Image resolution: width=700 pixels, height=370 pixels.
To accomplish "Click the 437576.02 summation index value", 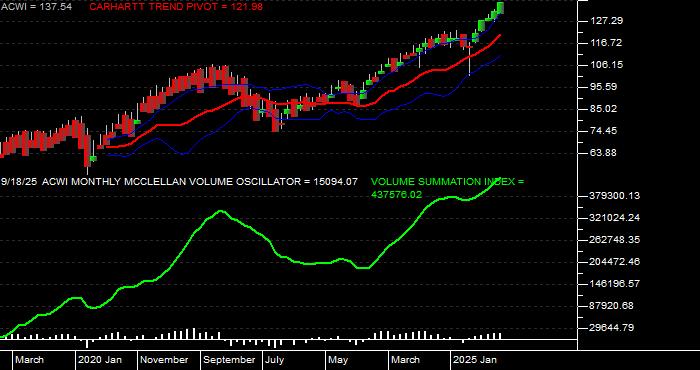I will (x=396, y=195).
